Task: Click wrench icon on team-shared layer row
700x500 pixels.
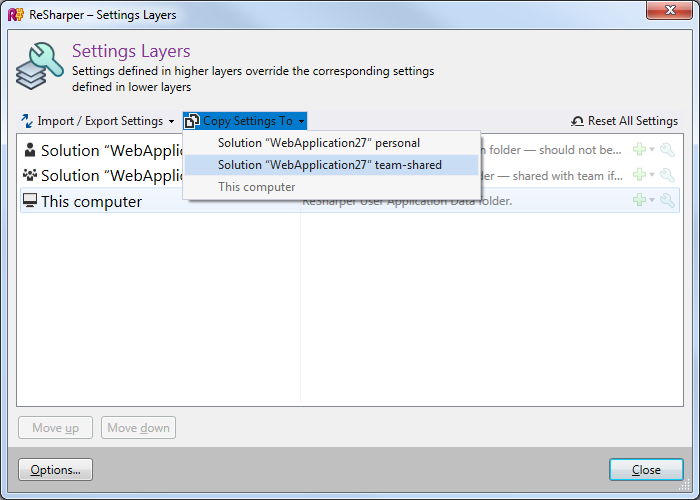Action: pyautogui.click(x=667, y=175)
